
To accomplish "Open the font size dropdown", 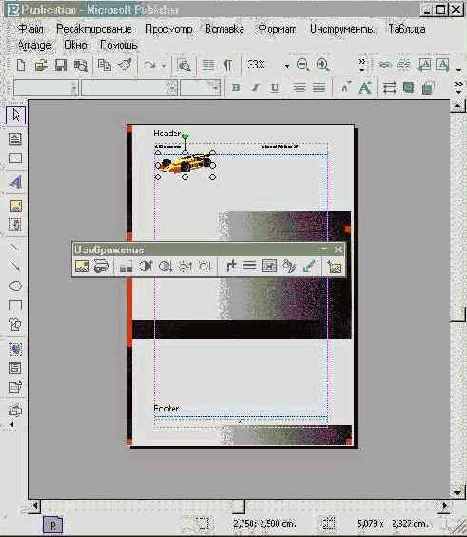I will coord(215,88).
